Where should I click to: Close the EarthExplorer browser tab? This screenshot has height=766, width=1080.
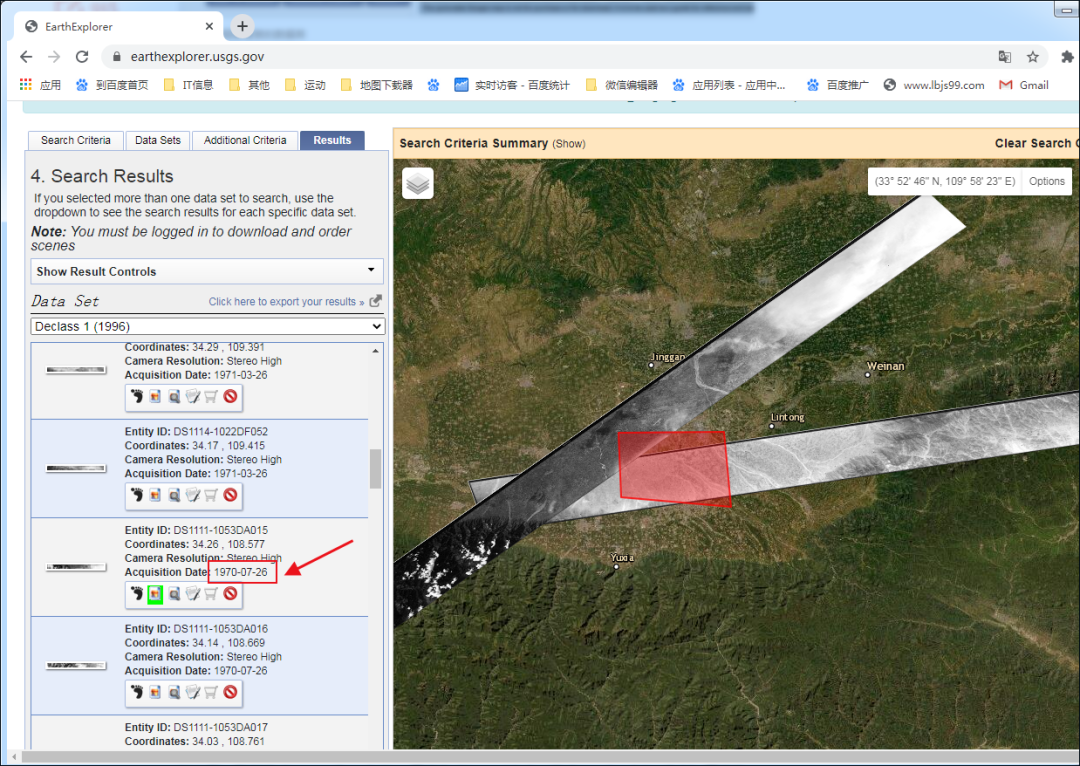coord(209,26)
